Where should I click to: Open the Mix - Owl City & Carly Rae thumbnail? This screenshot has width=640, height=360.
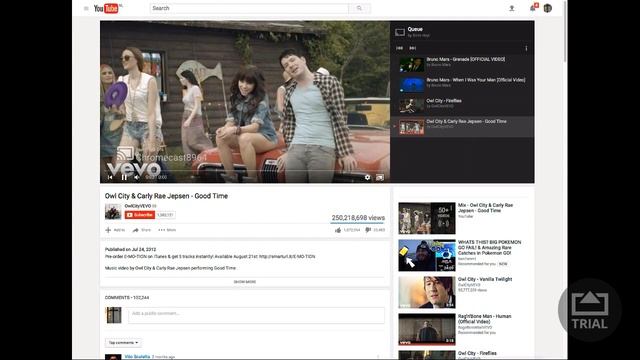[427, 218]
